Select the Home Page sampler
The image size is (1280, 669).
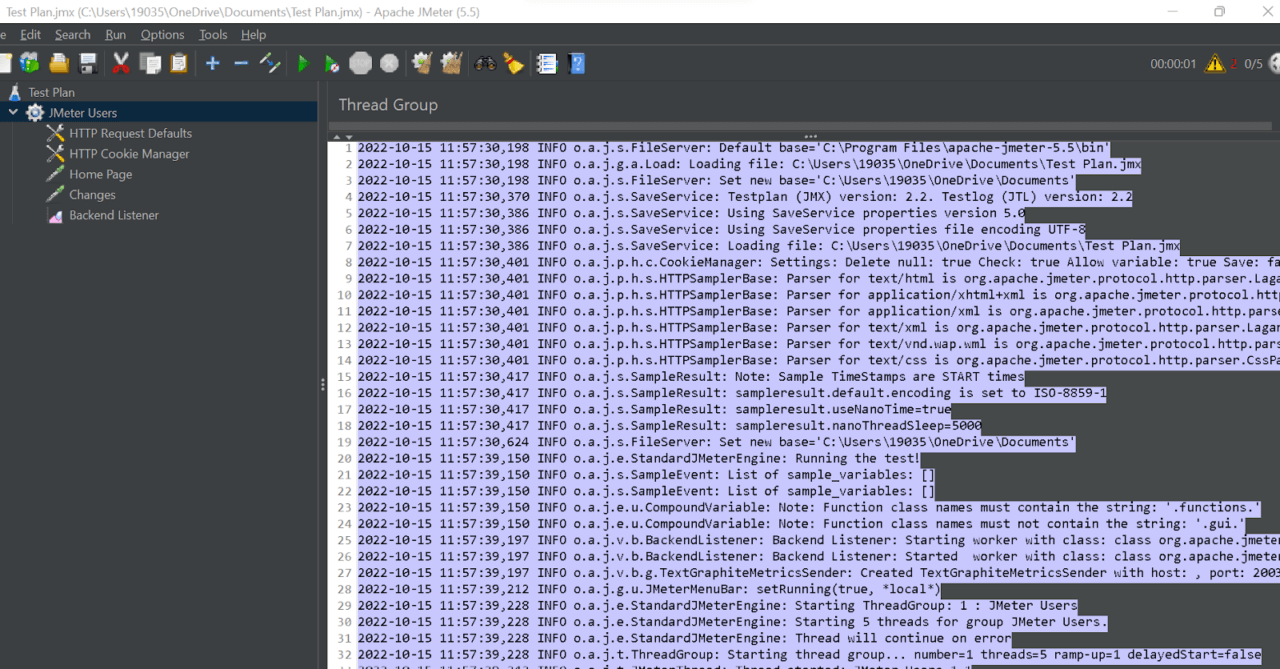click(100, 174)
